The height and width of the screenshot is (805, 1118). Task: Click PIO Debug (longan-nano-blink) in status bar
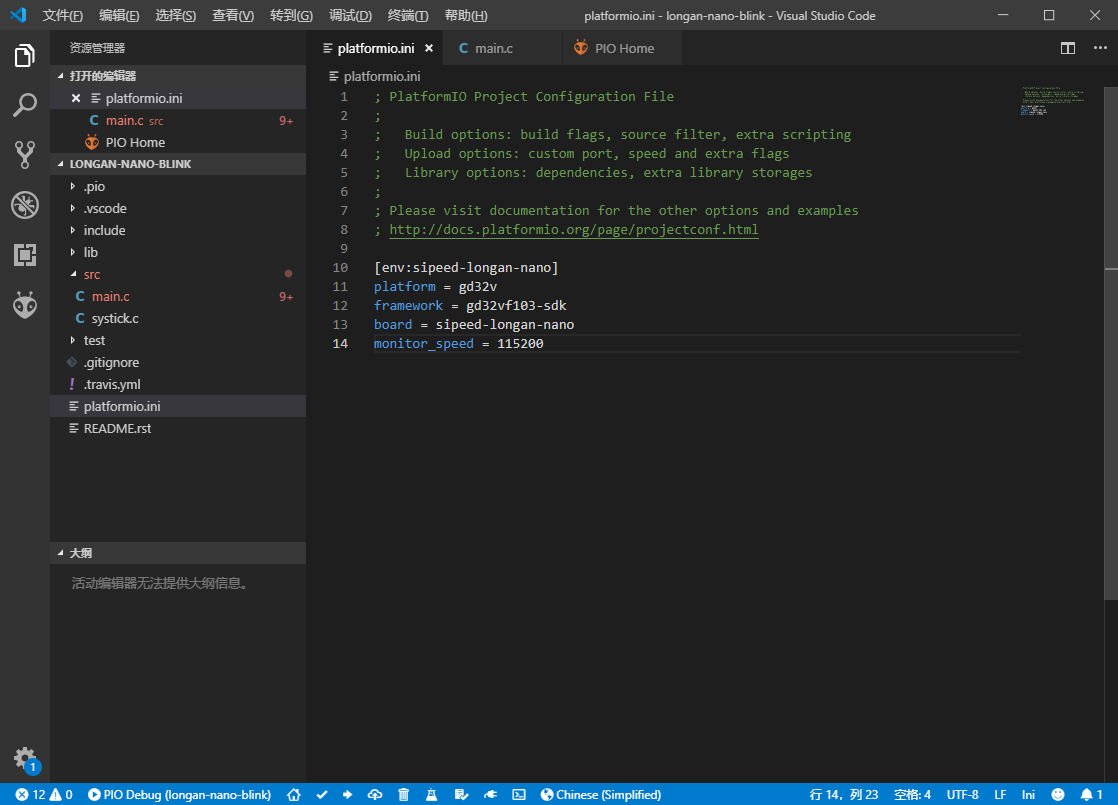(x=179, y=794)
